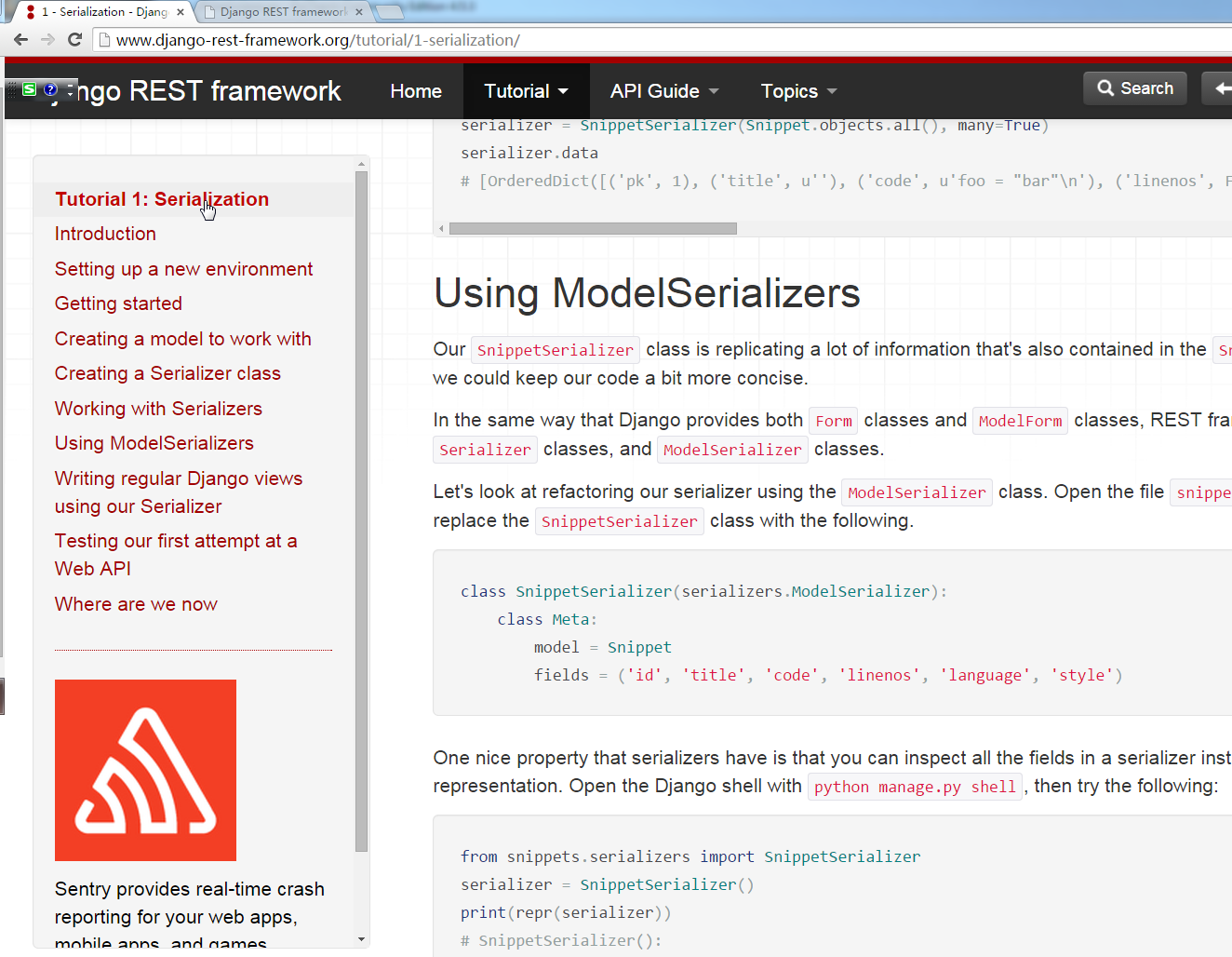The height and width of the screenshot is (957, 1232).
Task: Click the 'fields = (...)' code line
Action: 828,675
